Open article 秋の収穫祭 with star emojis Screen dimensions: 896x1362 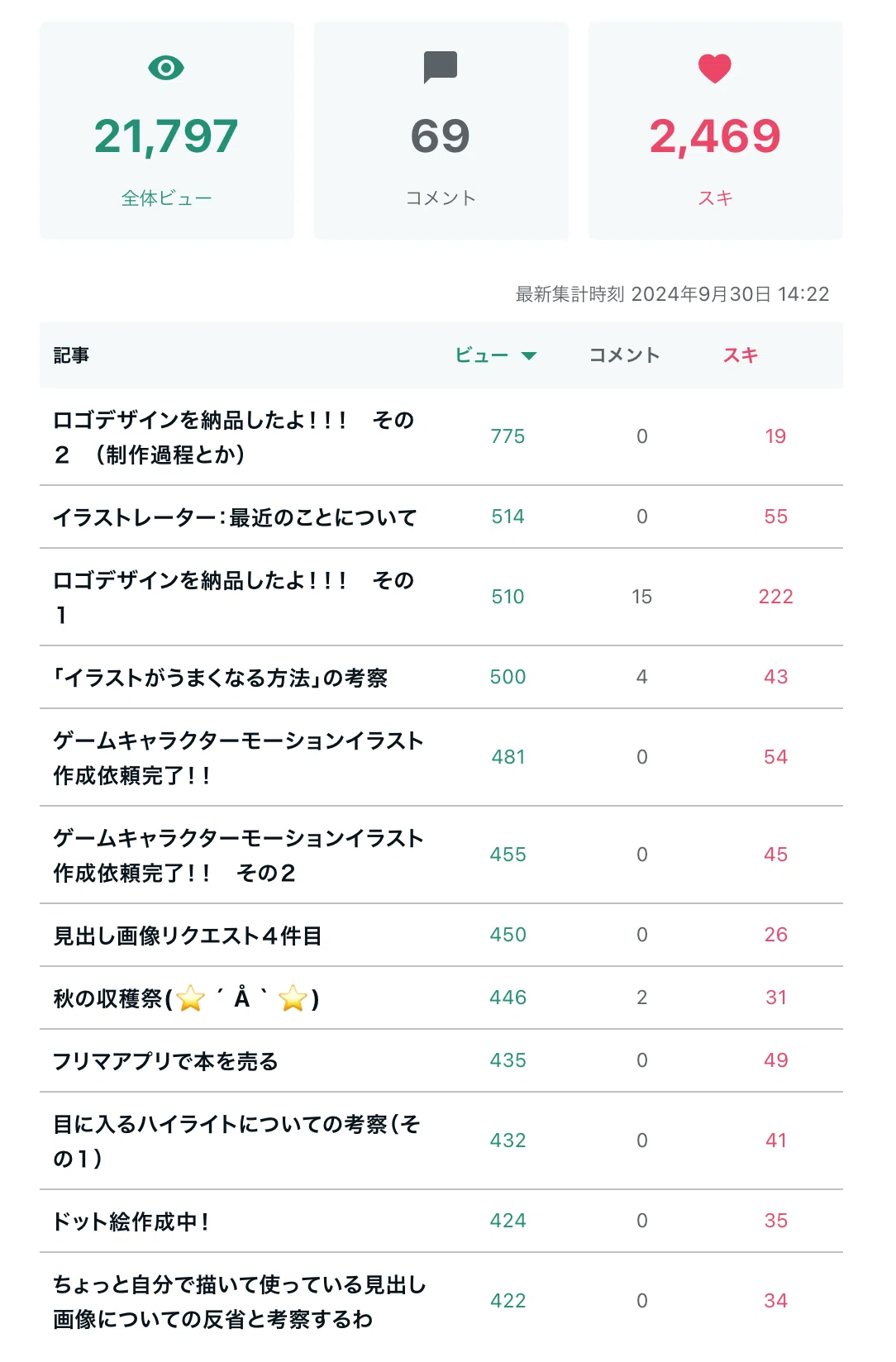pyautogui.click(x=186, y=998)
